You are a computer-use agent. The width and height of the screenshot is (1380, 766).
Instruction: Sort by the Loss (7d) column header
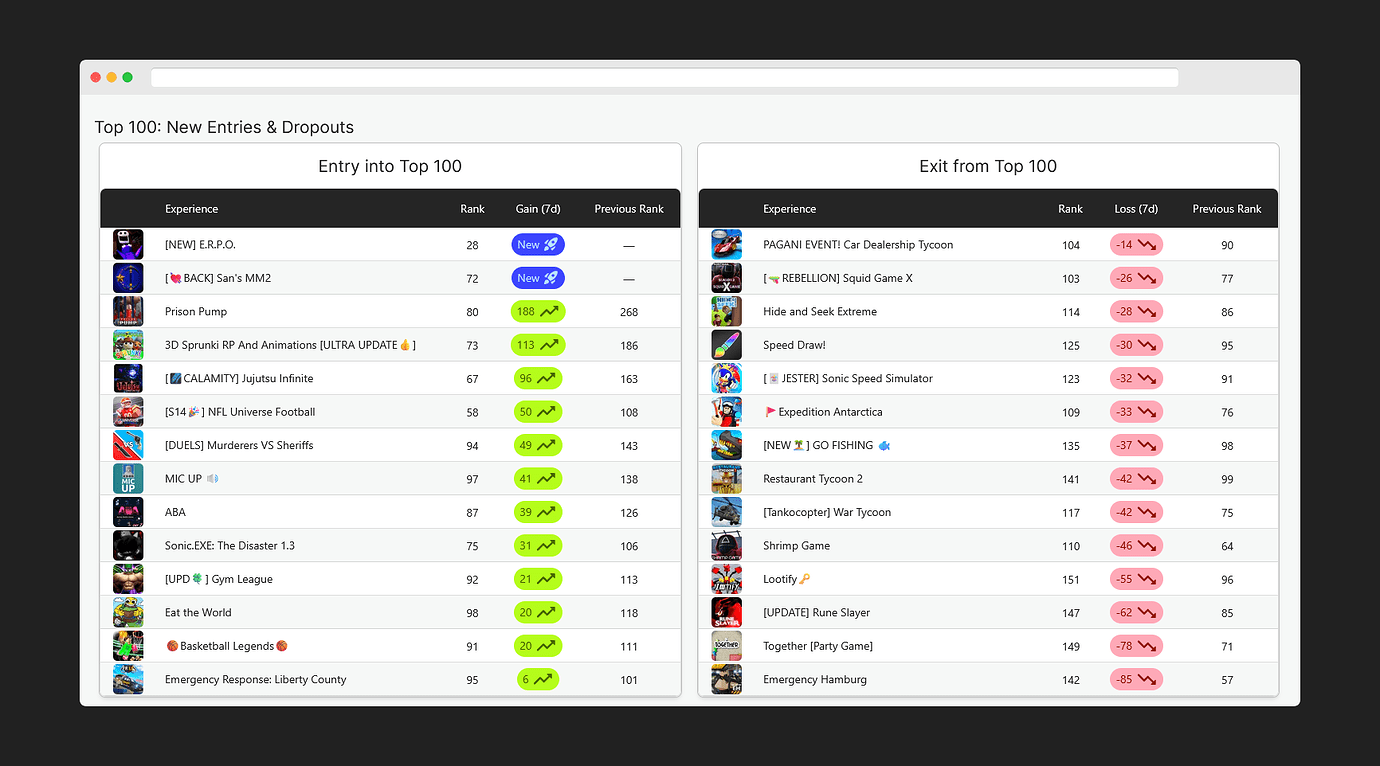point(1136,209)
